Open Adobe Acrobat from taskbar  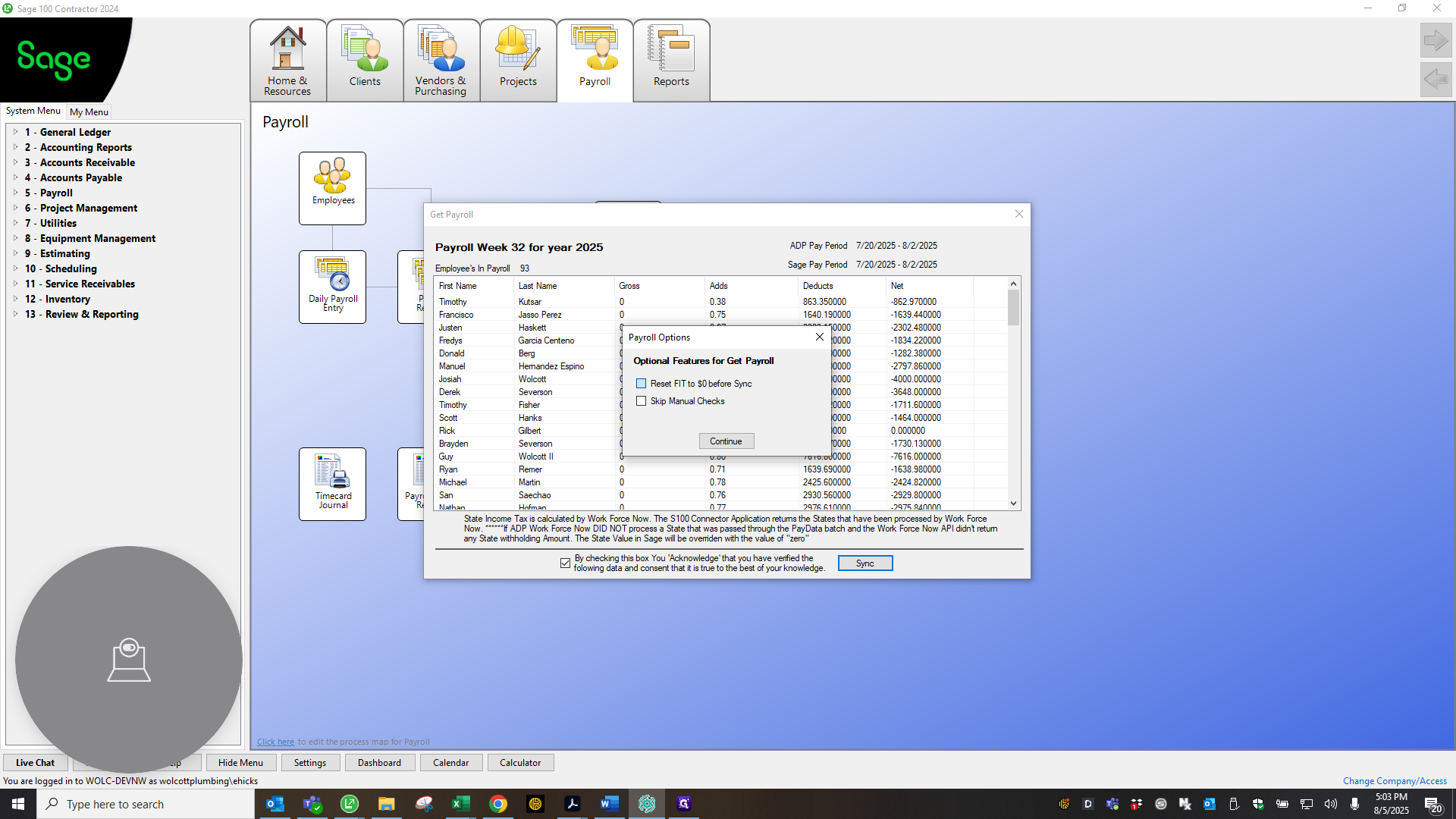click(573, 804)
